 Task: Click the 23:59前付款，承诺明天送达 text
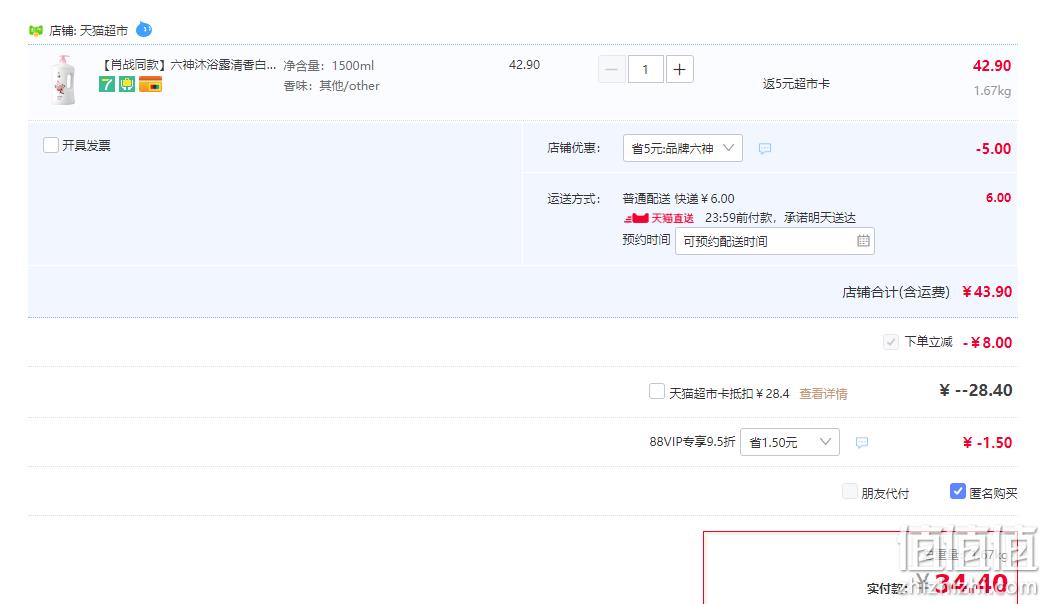click(780, 218)
